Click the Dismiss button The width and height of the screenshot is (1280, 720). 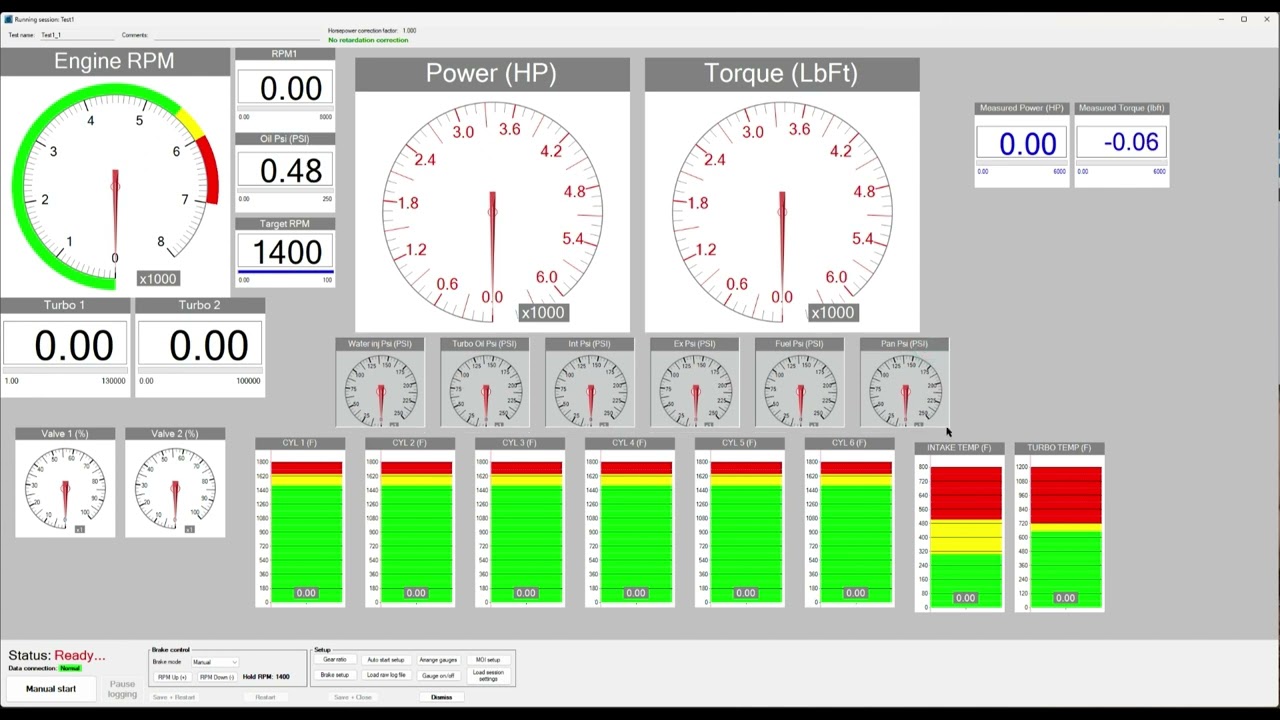coord(441,697)
